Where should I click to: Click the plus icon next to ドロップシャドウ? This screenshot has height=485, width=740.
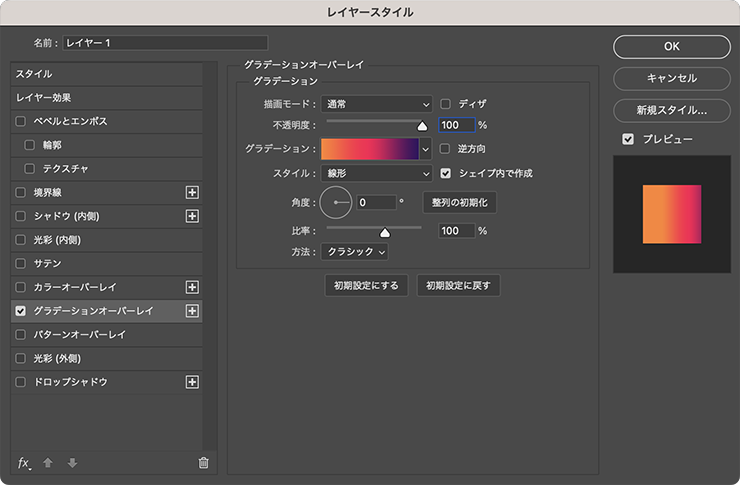tap(193, 382)
